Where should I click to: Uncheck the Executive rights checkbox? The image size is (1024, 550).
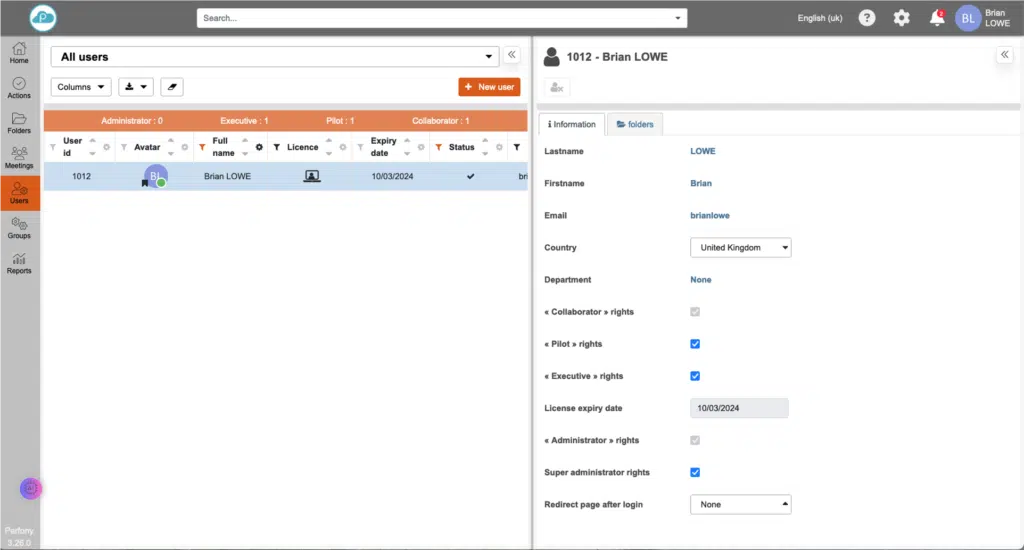pos(695,376)
